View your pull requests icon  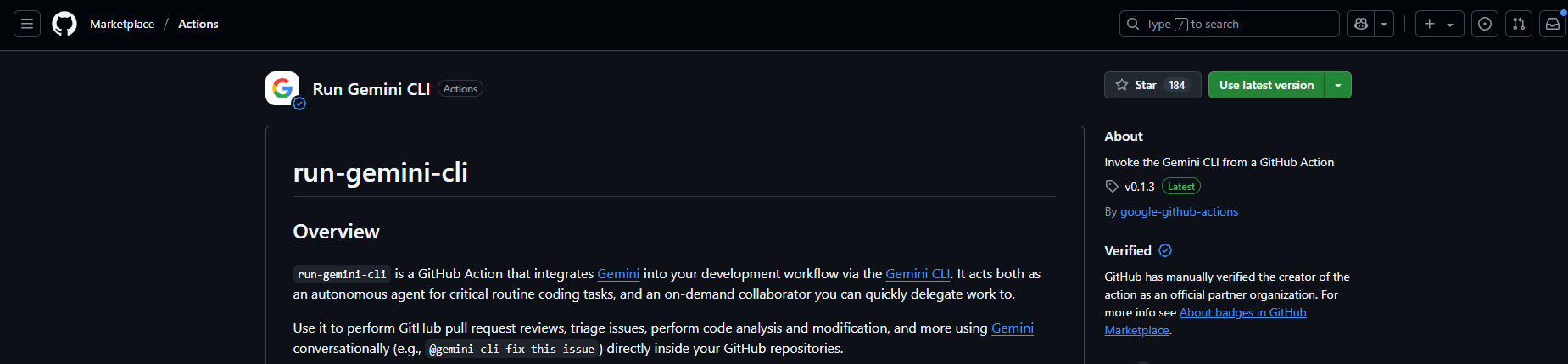coord(1519,24)
